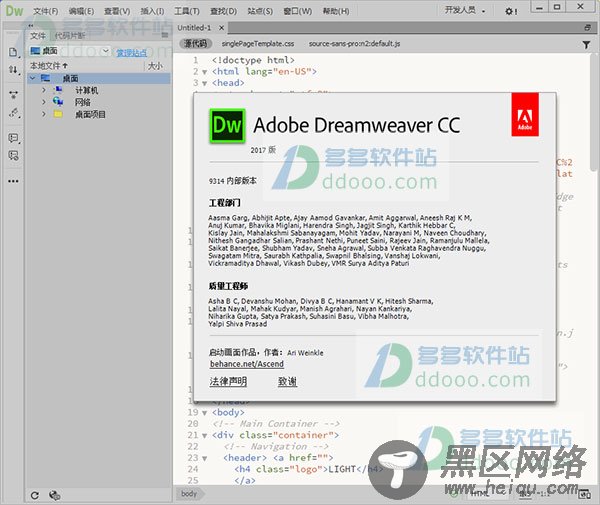Open the View (查看) menu
The image size is (600, 505).
point(117,11)
